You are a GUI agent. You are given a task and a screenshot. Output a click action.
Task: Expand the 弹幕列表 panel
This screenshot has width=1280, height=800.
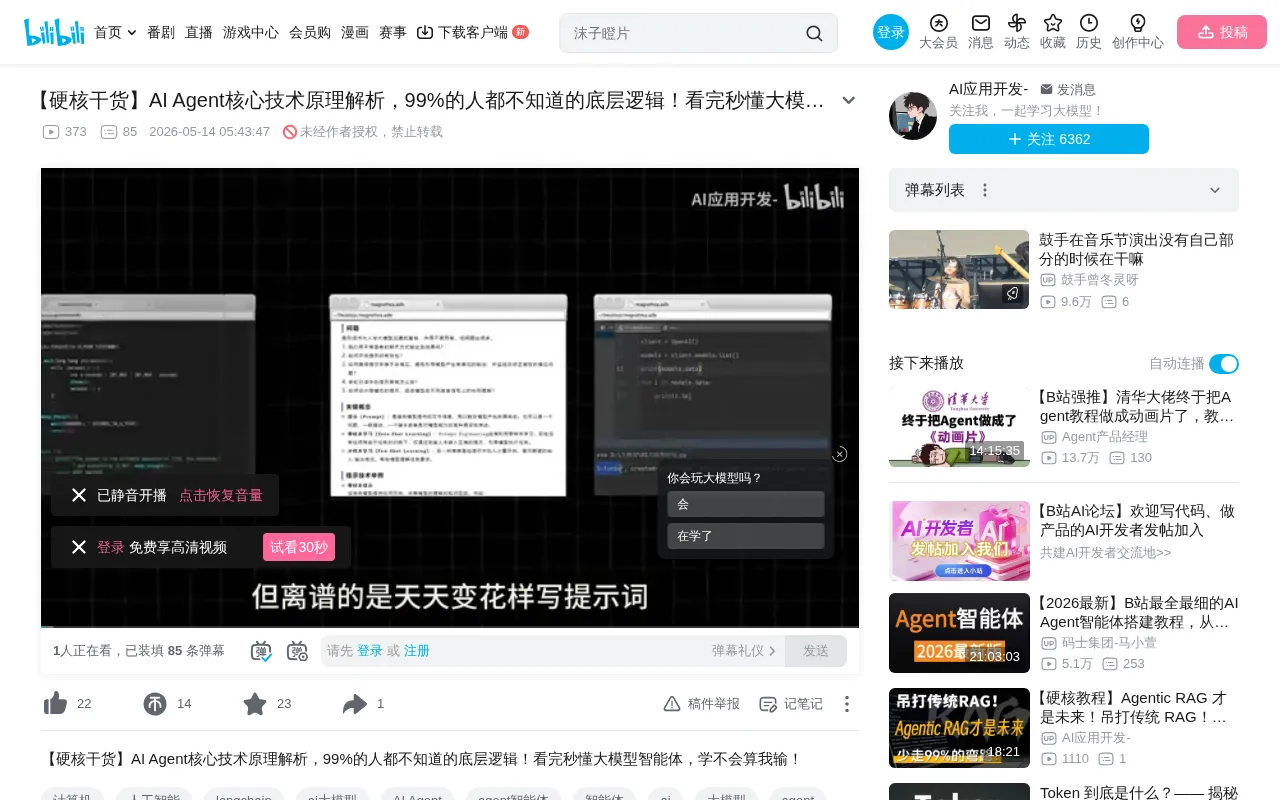pos(1215,190)
